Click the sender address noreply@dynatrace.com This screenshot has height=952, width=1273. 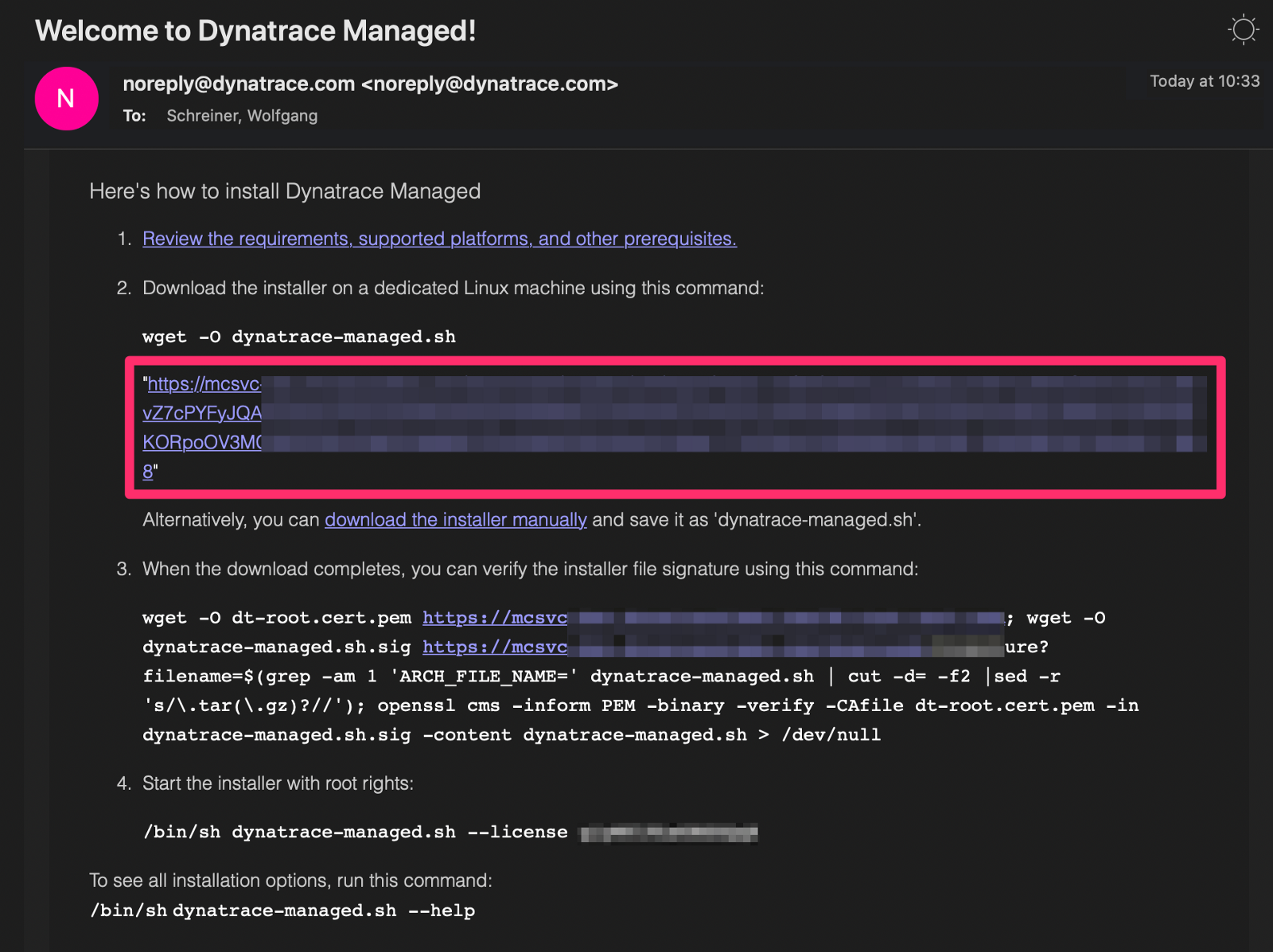370,84
